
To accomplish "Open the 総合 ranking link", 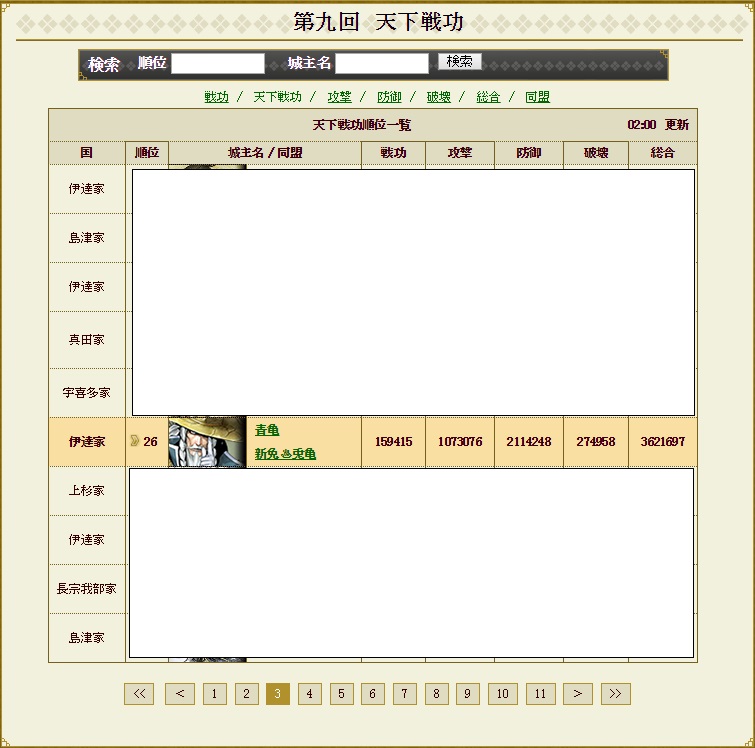I will (x=488, y=97).
